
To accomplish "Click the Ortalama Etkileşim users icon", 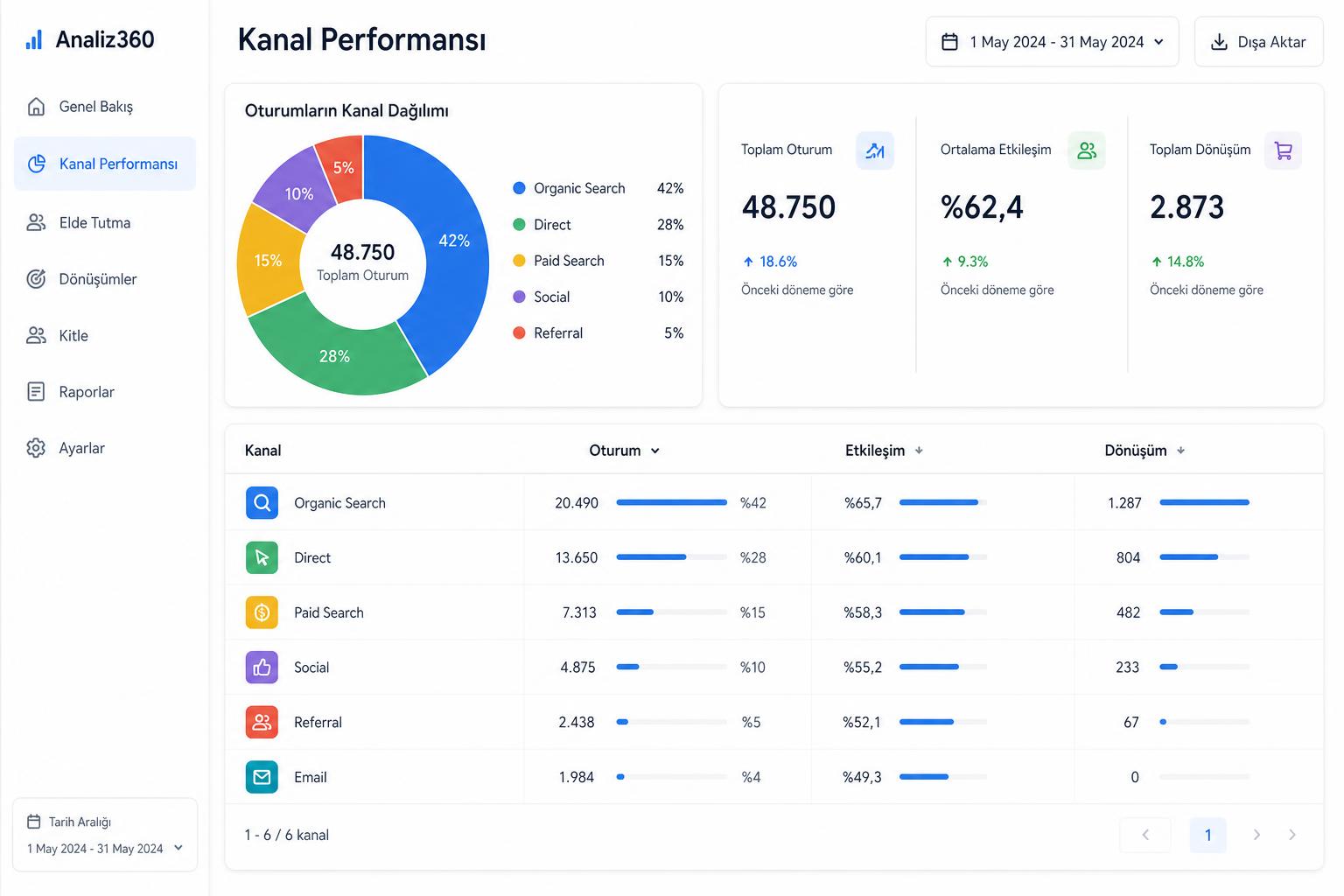I will pos(1087,150).
